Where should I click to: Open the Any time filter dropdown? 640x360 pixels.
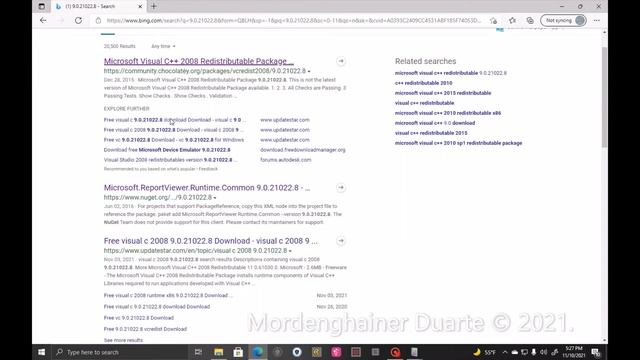(163, 46)
